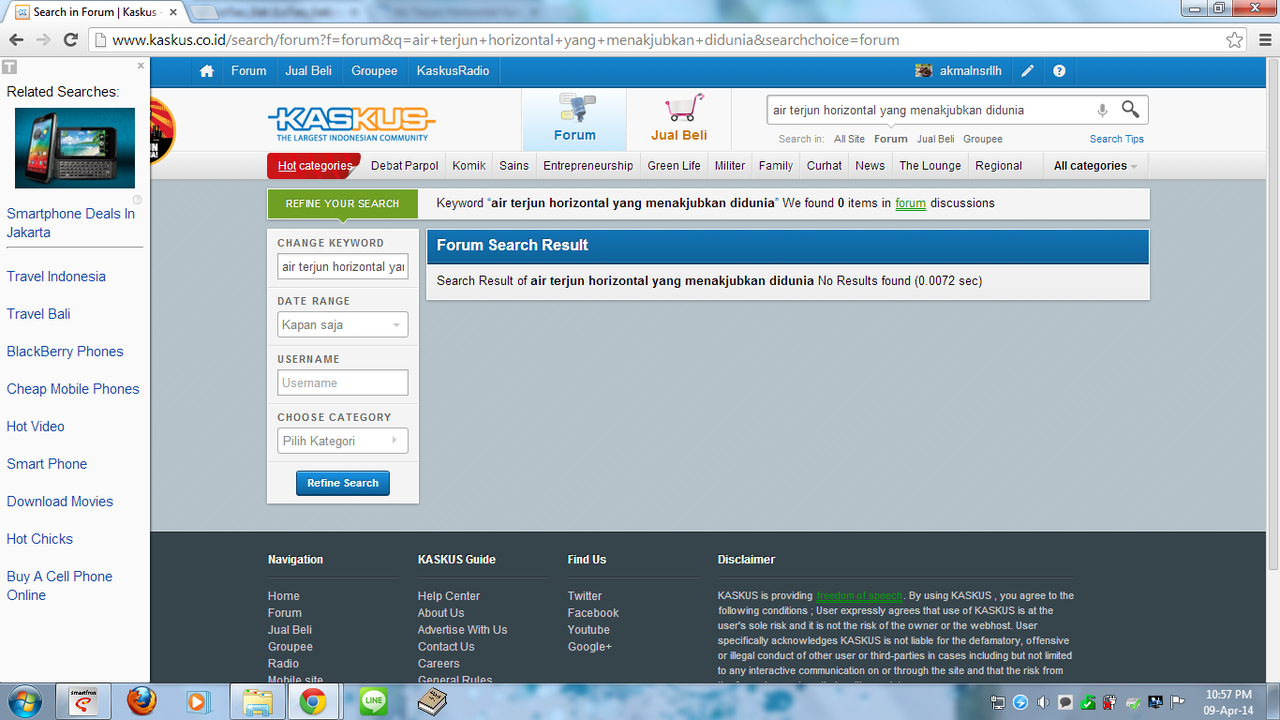Open the BlackBerry Phones related search
The width and height of the screenshot is (1280, 720).
(65, 351)
